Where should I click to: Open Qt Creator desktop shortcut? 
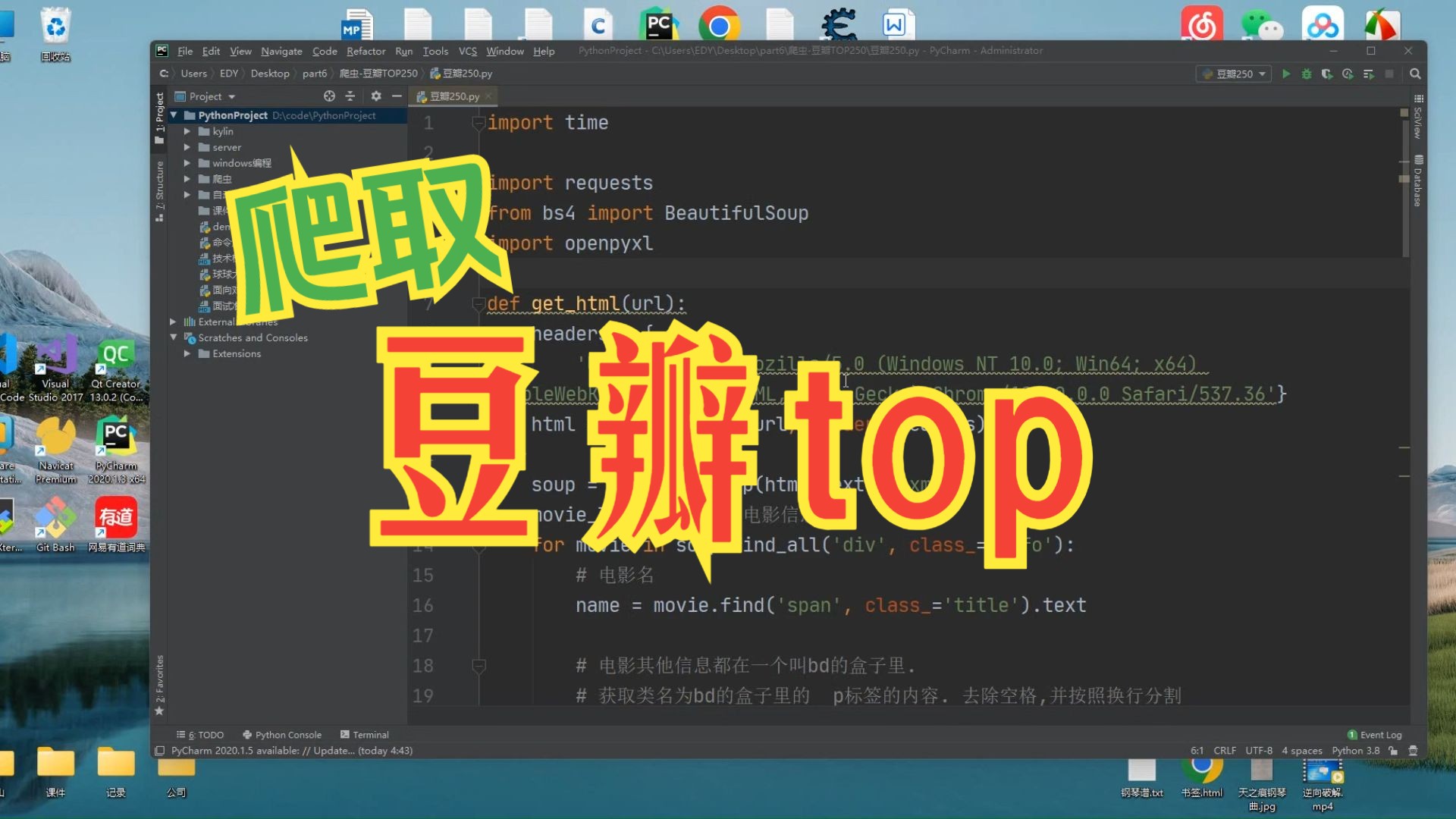[116, 370]
